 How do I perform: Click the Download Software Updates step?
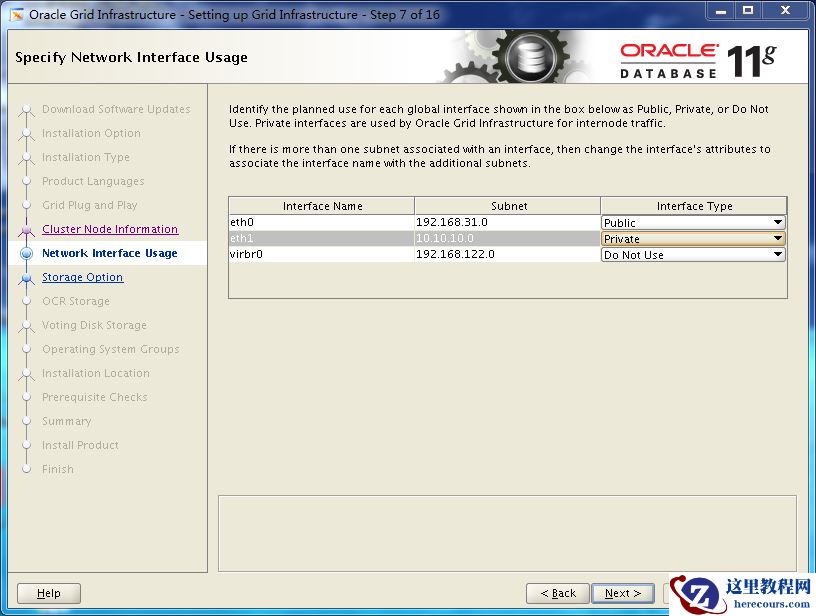[x=116, y=109]
